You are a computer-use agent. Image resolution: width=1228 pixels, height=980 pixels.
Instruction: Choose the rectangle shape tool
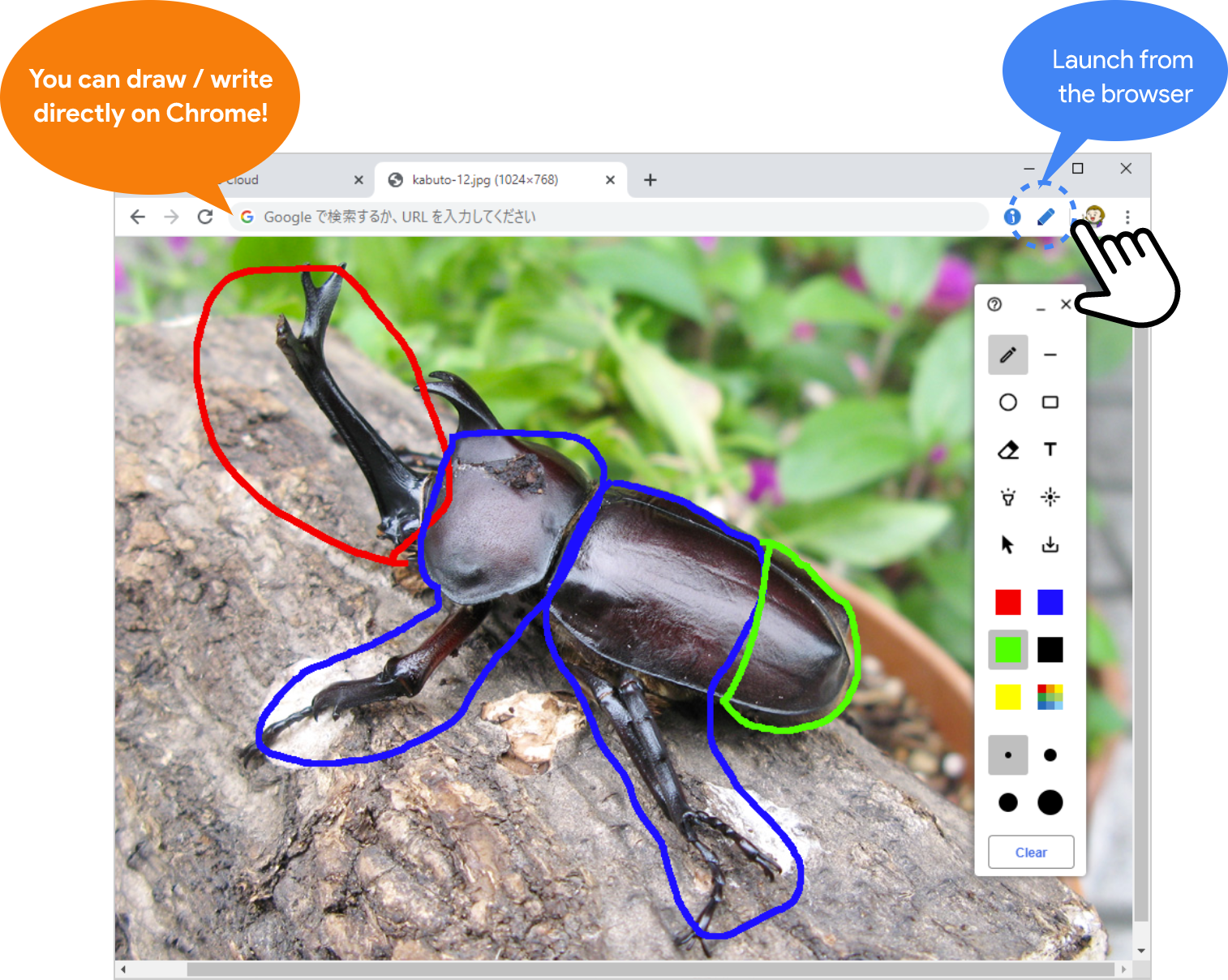(1050, 402)
